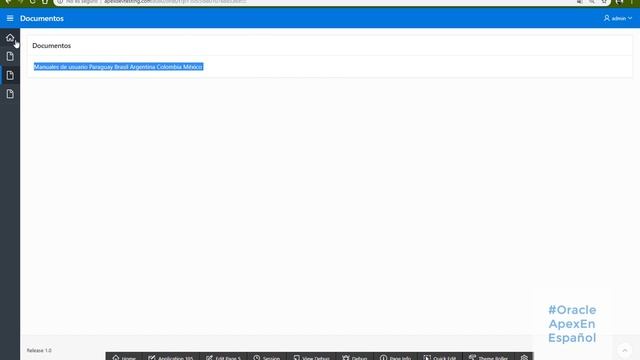Open Theme Roller in developer toolbar
640x360 pixels.
(x=489, y=357)
